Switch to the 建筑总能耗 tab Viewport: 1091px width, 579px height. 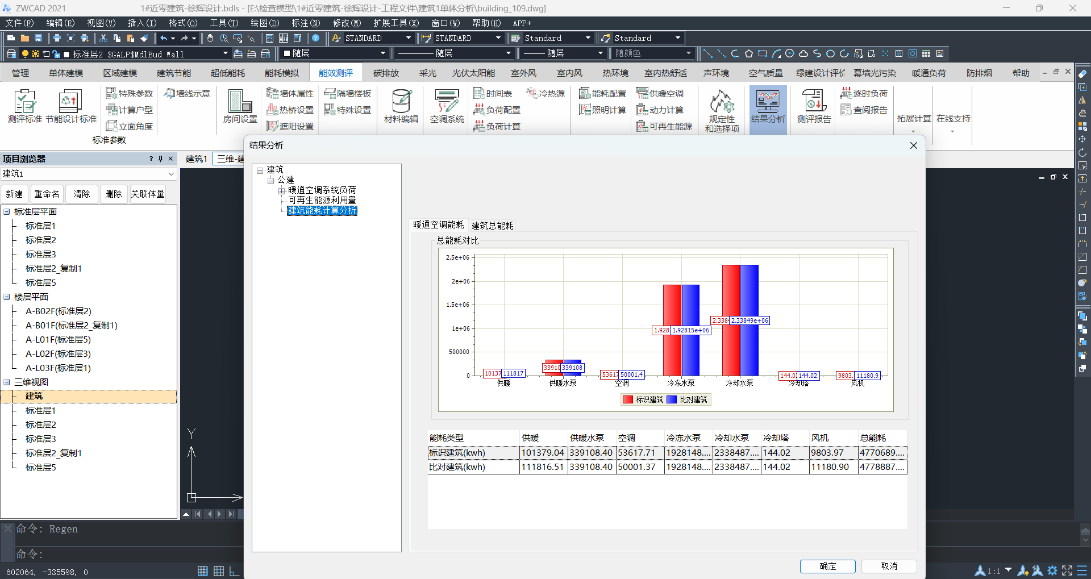tap(492, 225)
